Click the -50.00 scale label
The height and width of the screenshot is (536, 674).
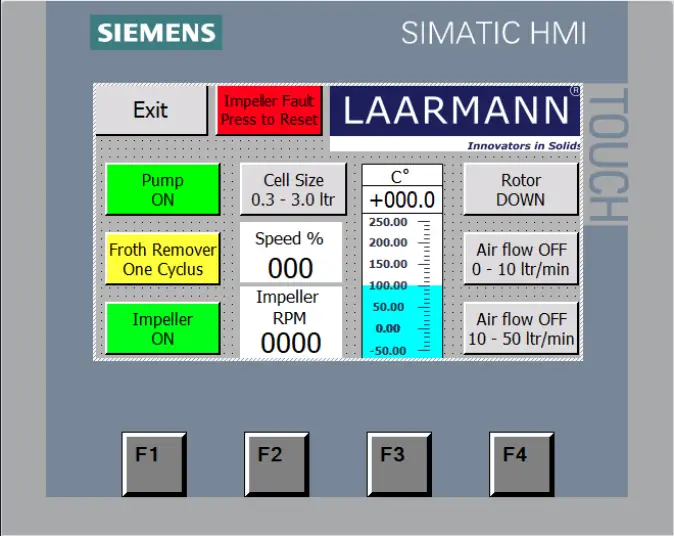click(388, 351)
